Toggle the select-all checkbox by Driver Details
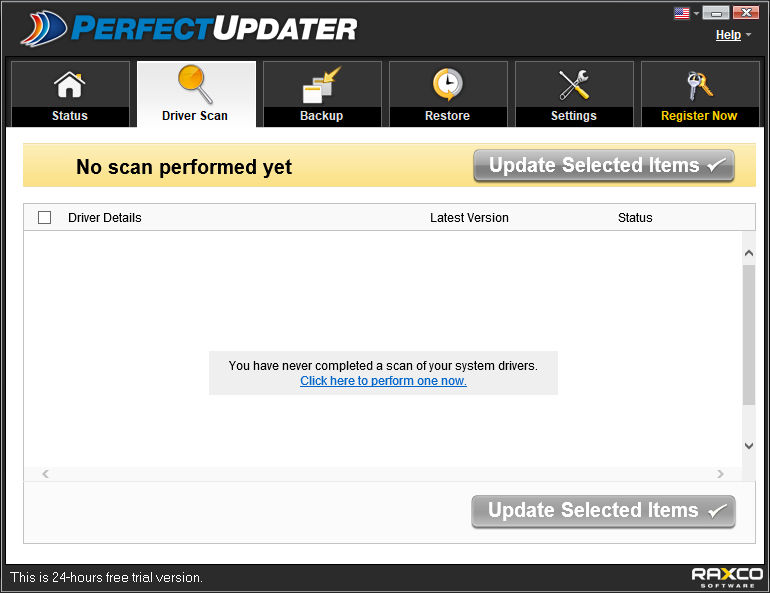This screenshot has height=593, width=770. click(45, 217)
